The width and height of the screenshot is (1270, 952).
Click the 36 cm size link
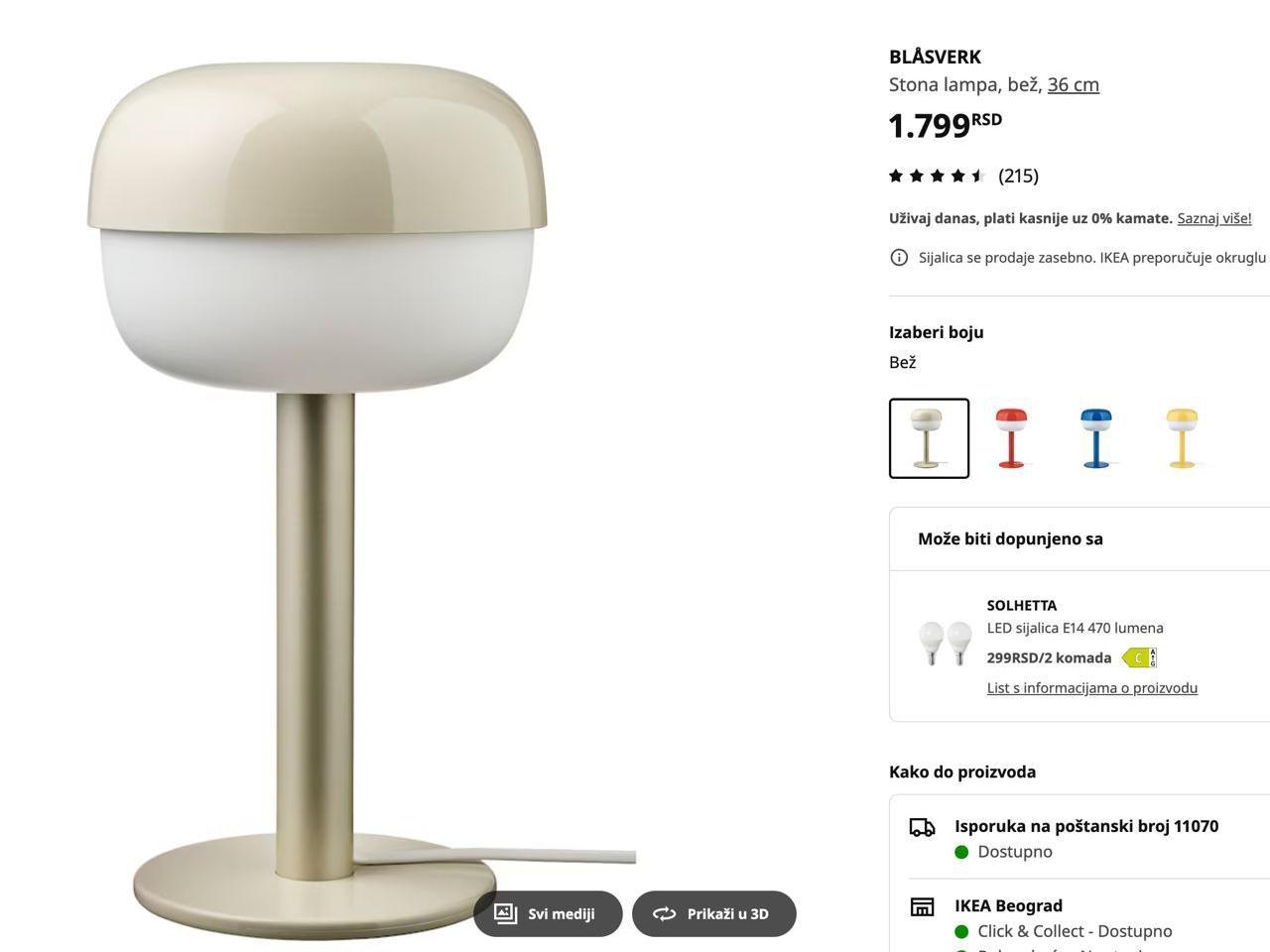point(1074,84)
